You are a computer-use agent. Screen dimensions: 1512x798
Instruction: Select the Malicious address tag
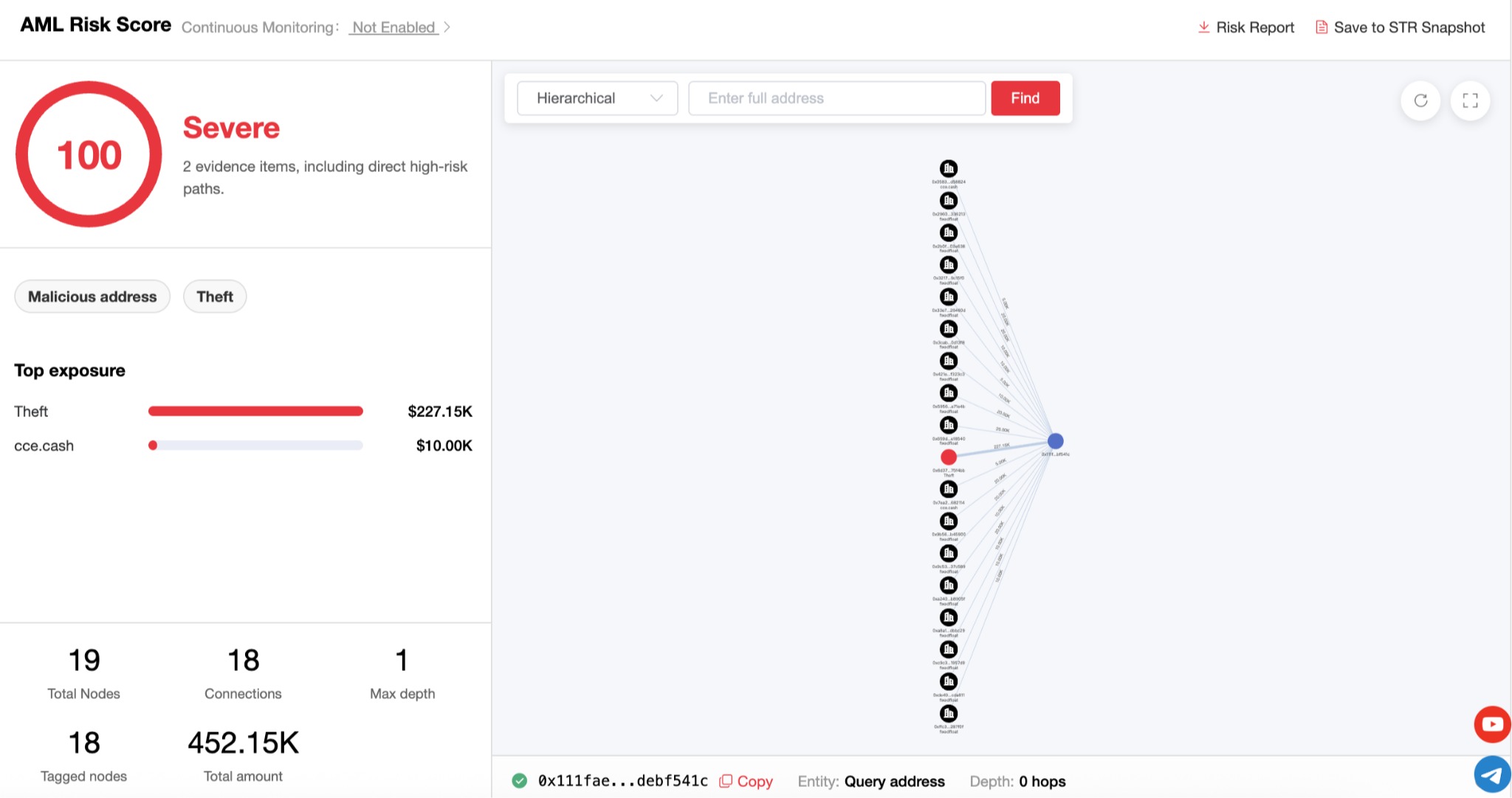pyautogui.click(x=92, y=297)
